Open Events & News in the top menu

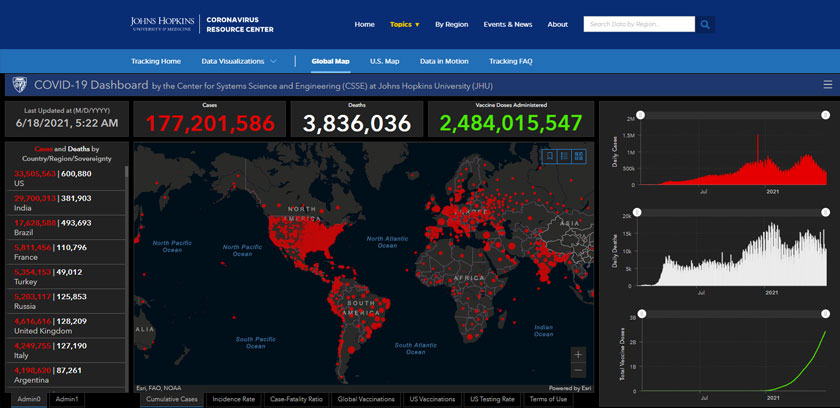(508, 24)
